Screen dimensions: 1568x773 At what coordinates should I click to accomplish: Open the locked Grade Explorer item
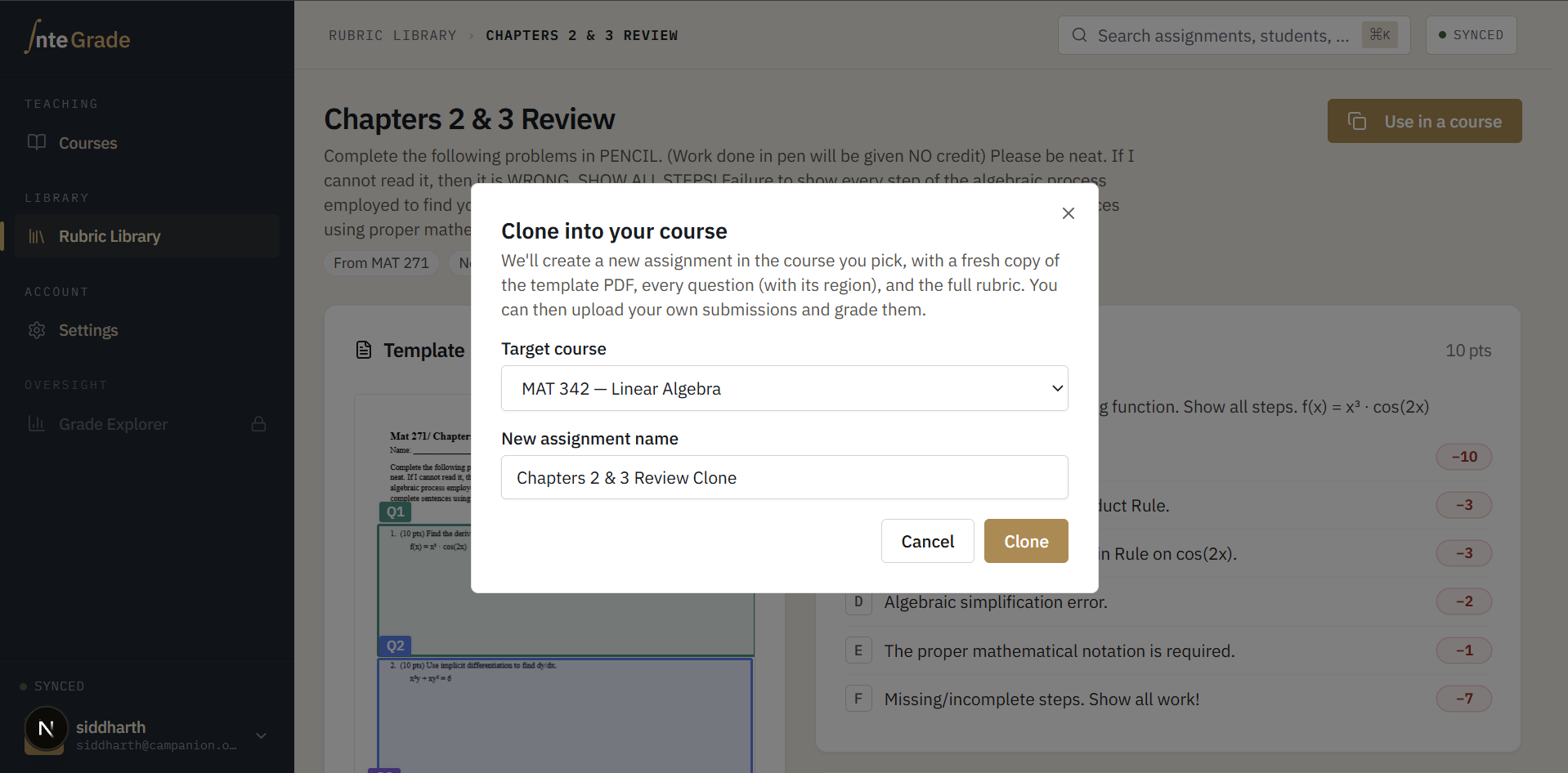point(147,424)
